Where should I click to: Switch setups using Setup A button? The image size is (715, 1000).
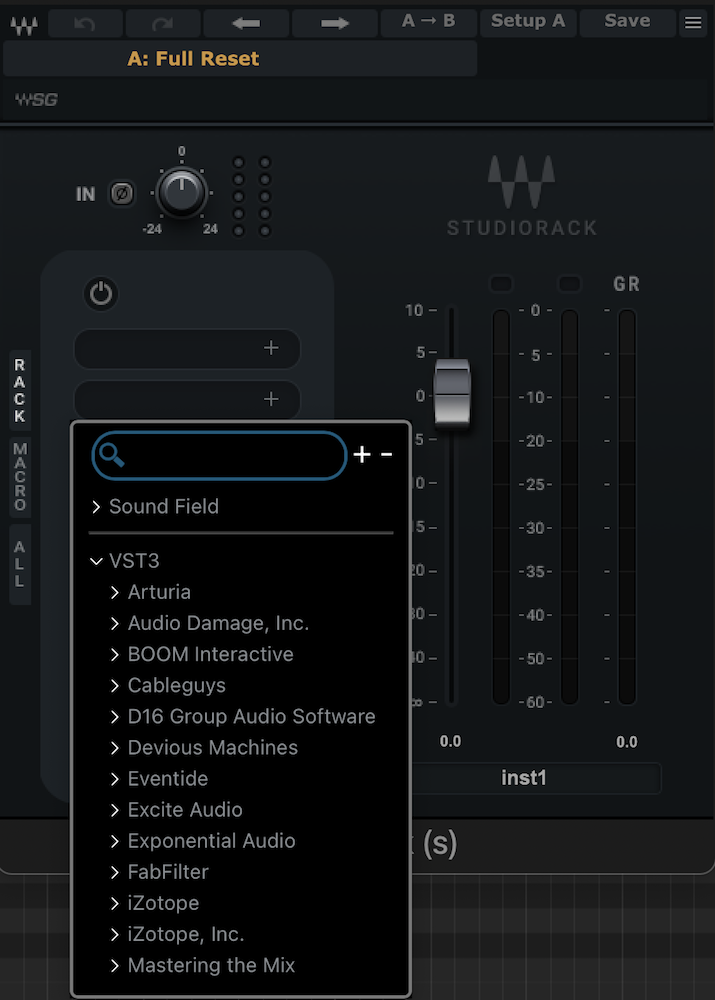click(x=528, y=22)
